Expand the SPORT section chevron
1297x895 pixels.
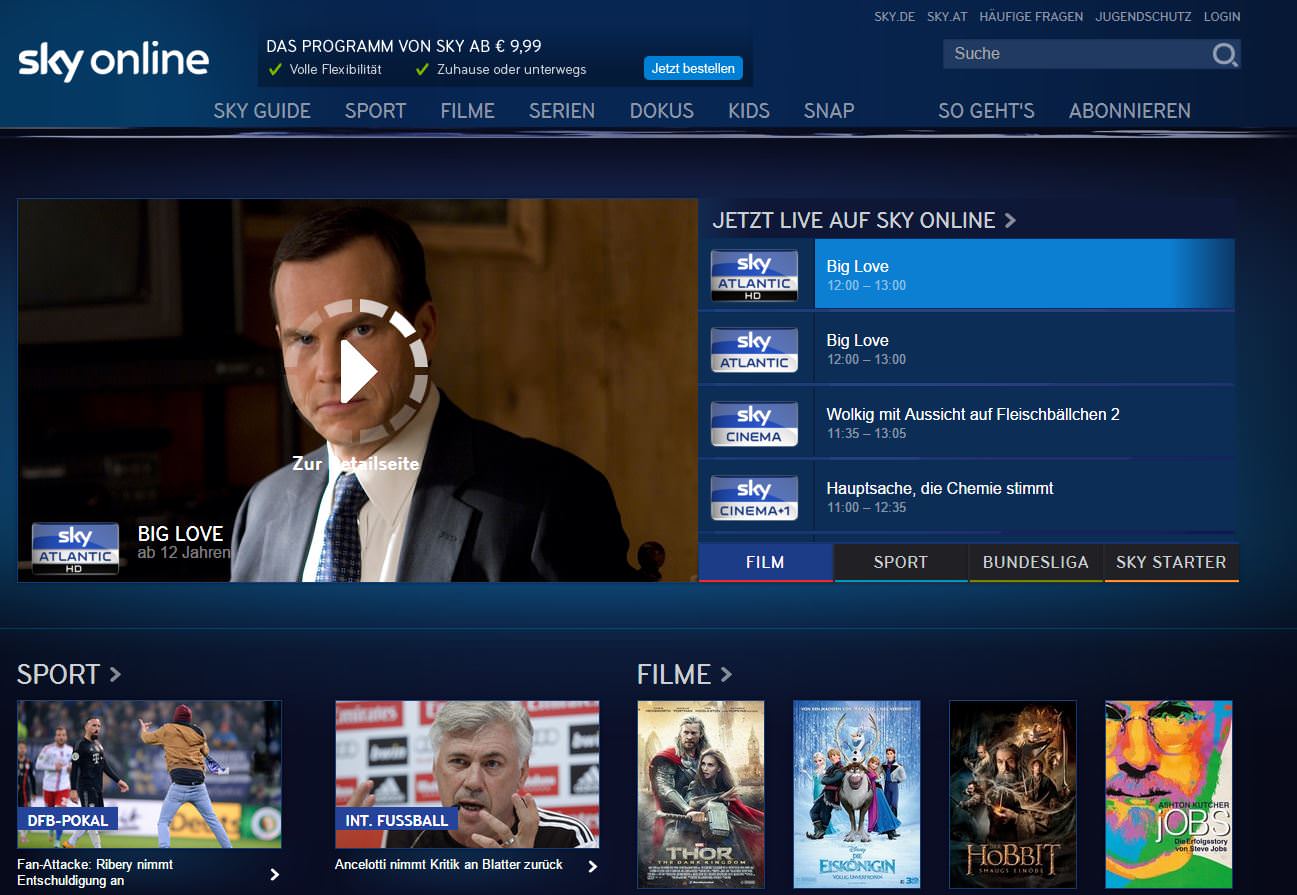pos(115,674)
